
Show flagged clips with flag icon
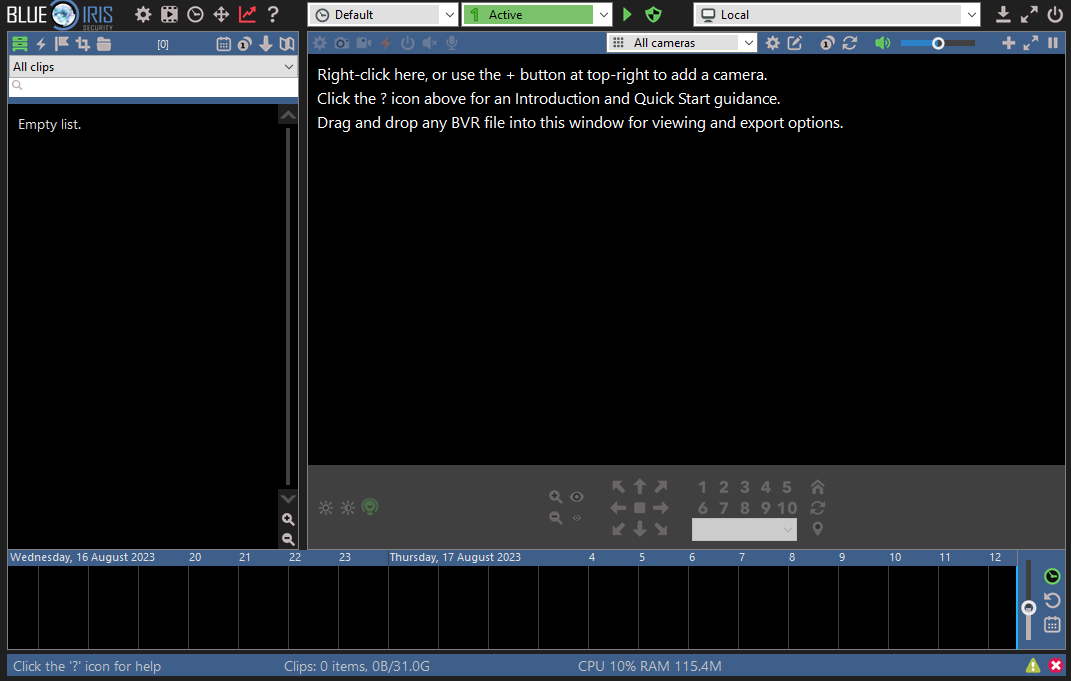61,44
